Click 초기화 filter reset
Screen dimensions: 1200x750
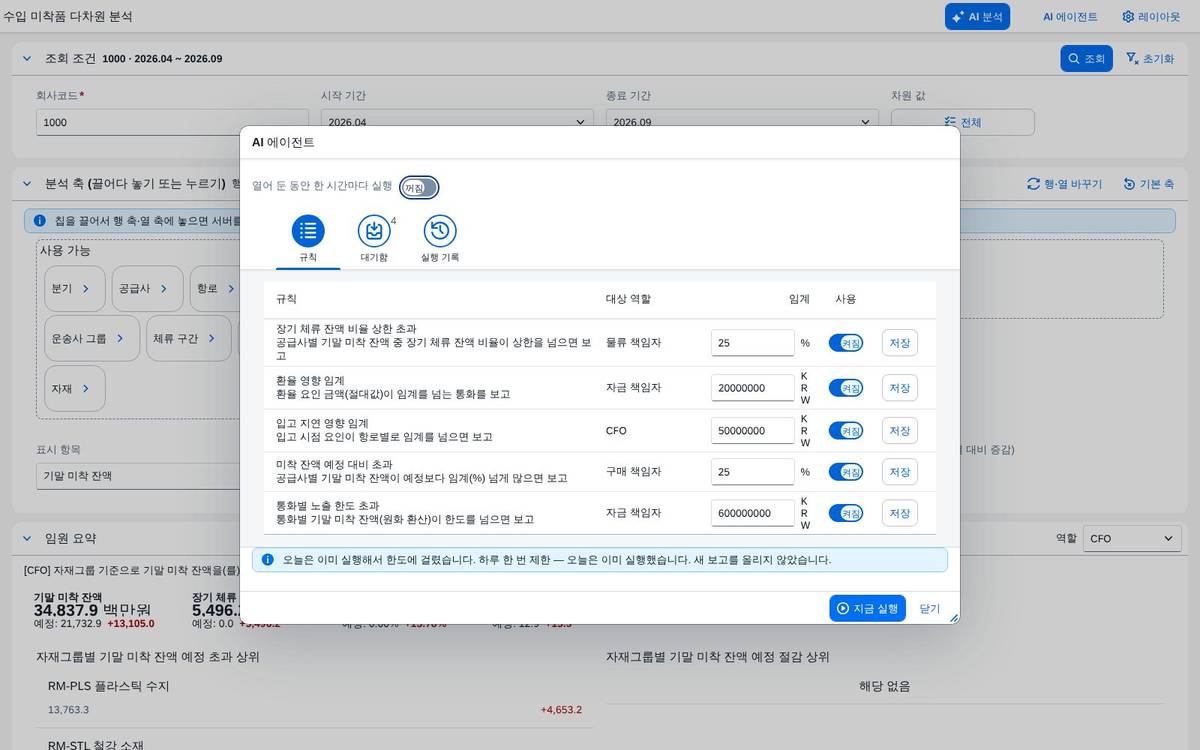click(x=1150, y=58)
